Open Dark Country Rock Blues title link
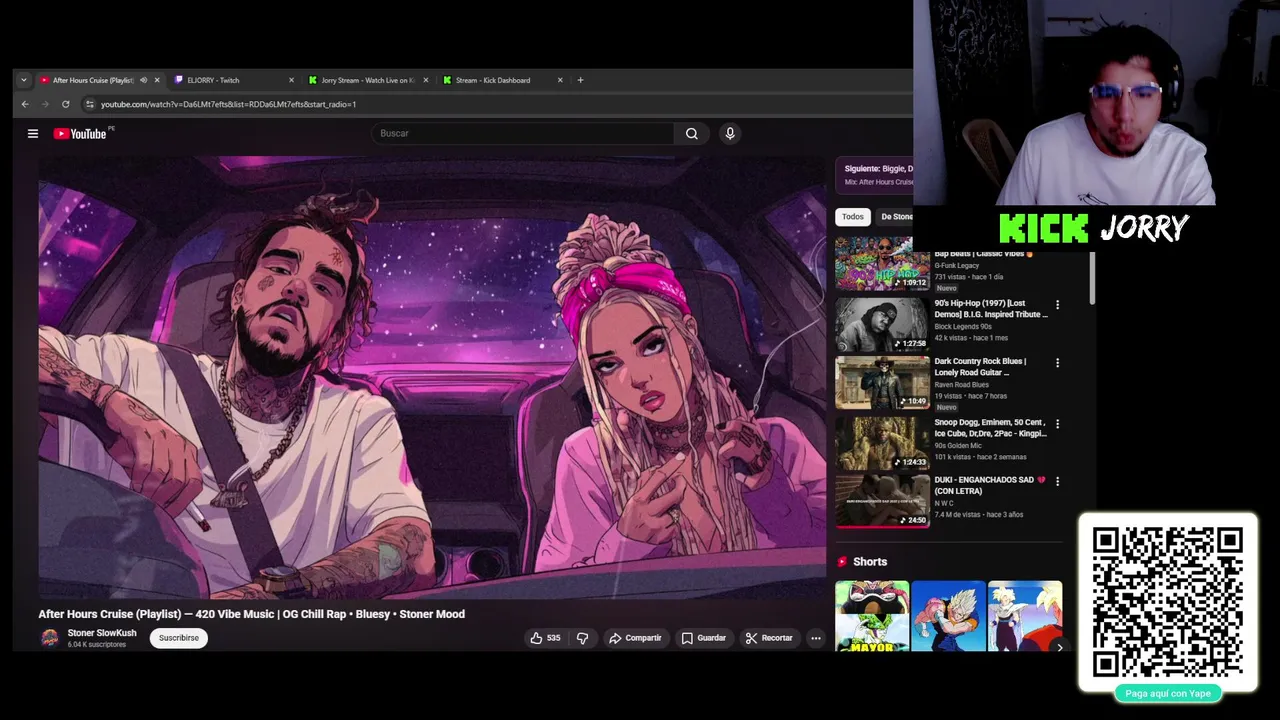The height and width of the screenshot is (720, 1280). pos(980,367)
